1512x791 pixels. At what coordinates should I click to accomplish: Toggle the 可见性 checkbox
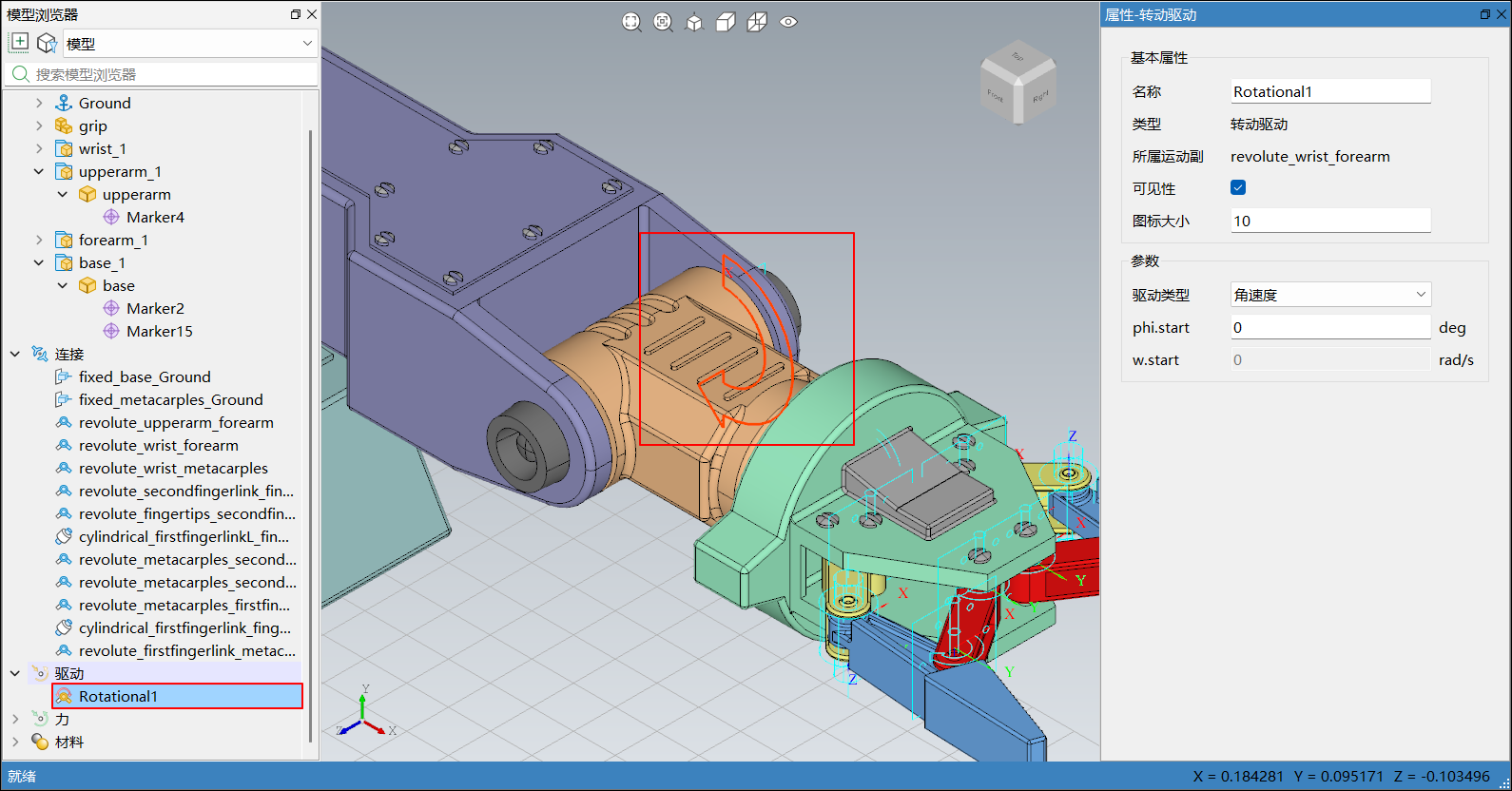[x=1238, y=187]
